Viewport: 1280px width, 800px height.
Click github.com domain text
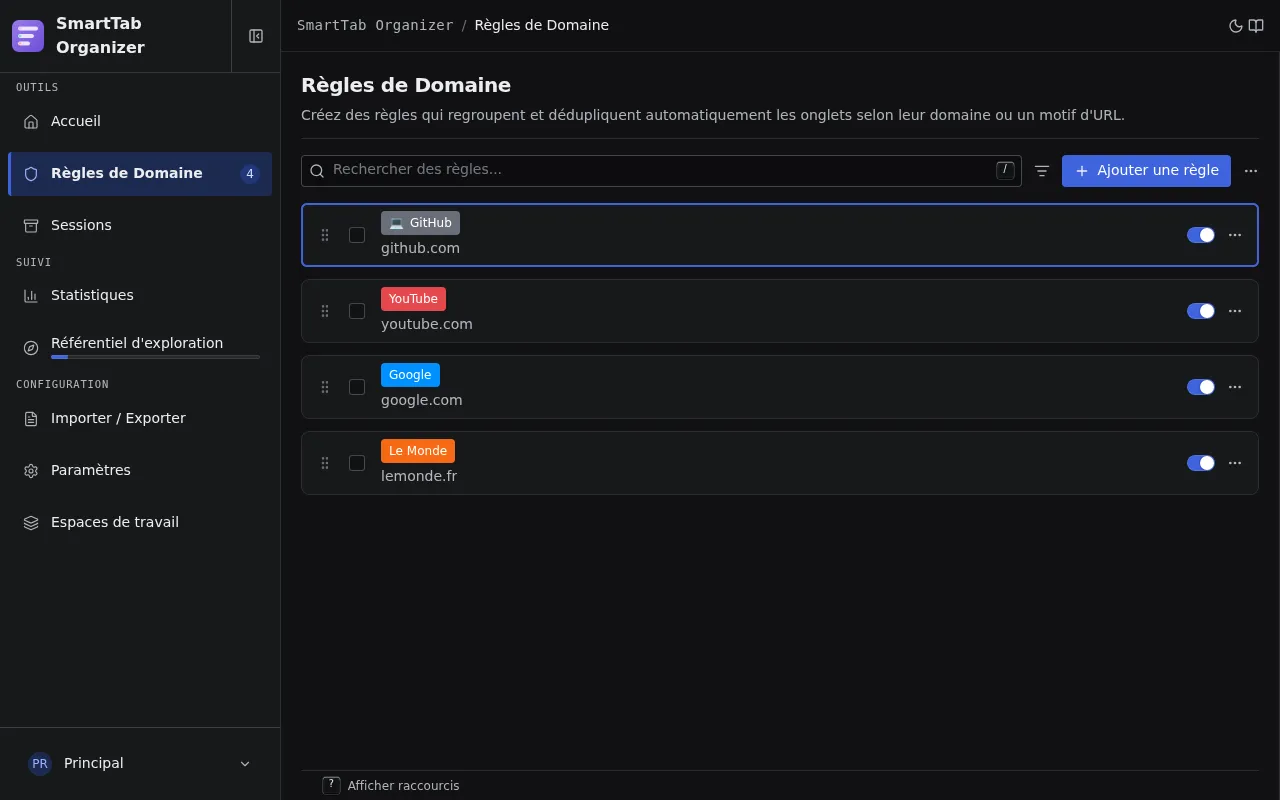pyautogui.click(x=420, y=248)
